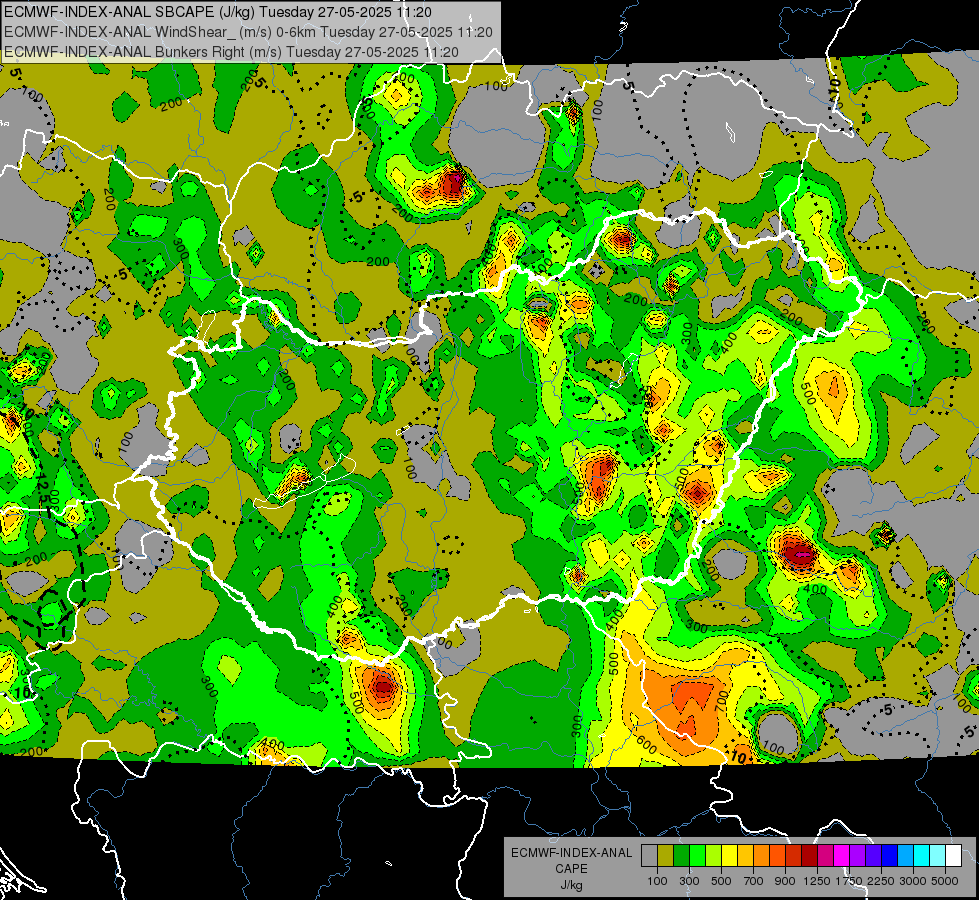The height and width of the screenshot is (900, 979).
Task: Pick the pale cyan legend swatch
Action: [x=938, y=855]
